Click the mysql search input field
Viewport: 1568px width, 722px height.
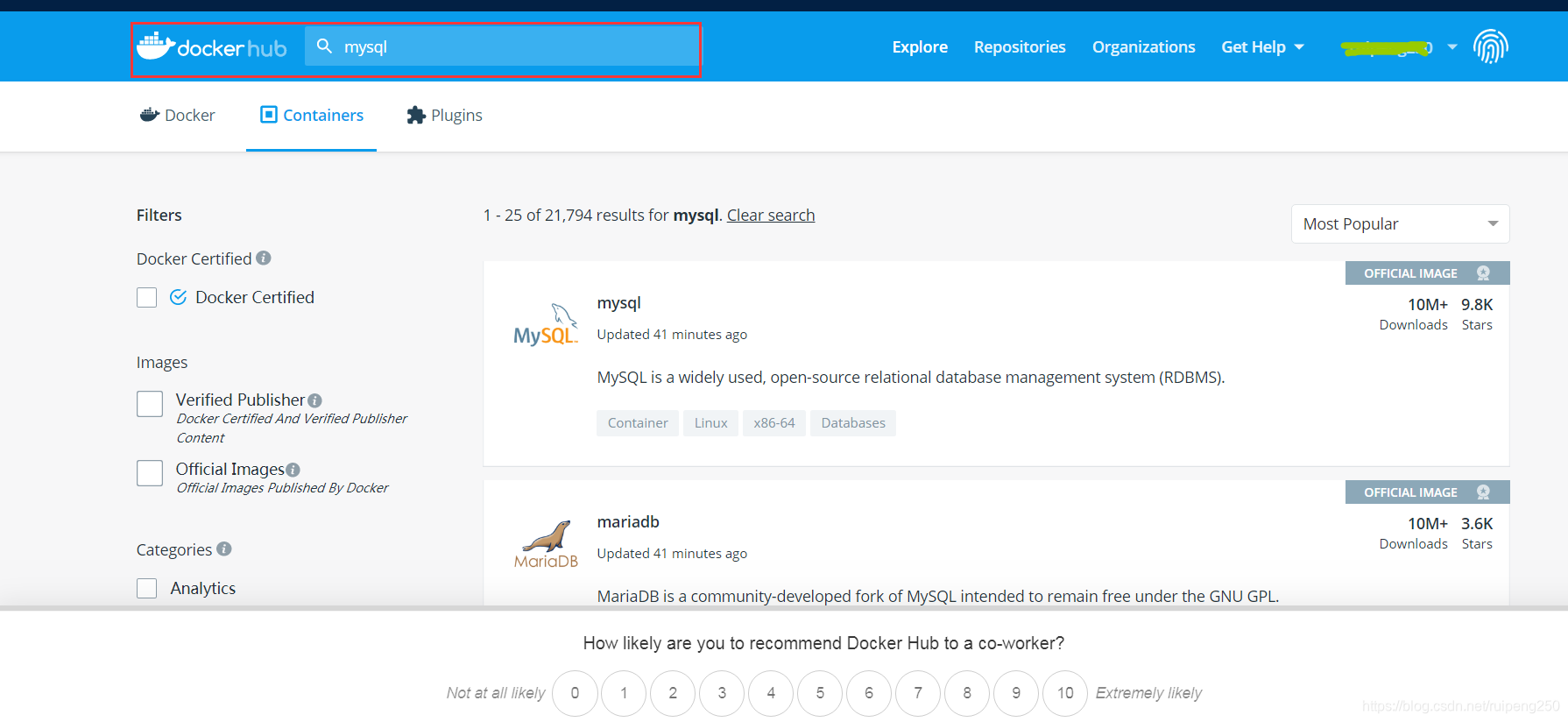coord(502,46)
